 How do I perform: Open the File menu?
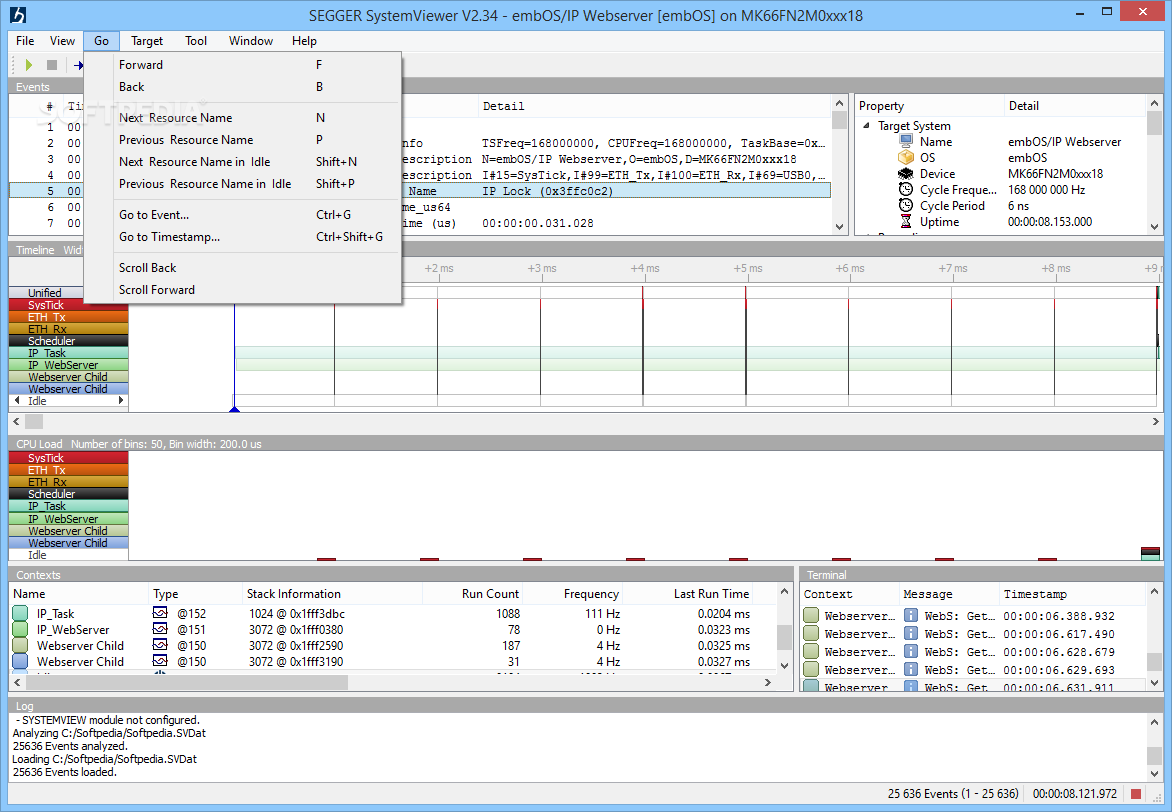point(25,41)
